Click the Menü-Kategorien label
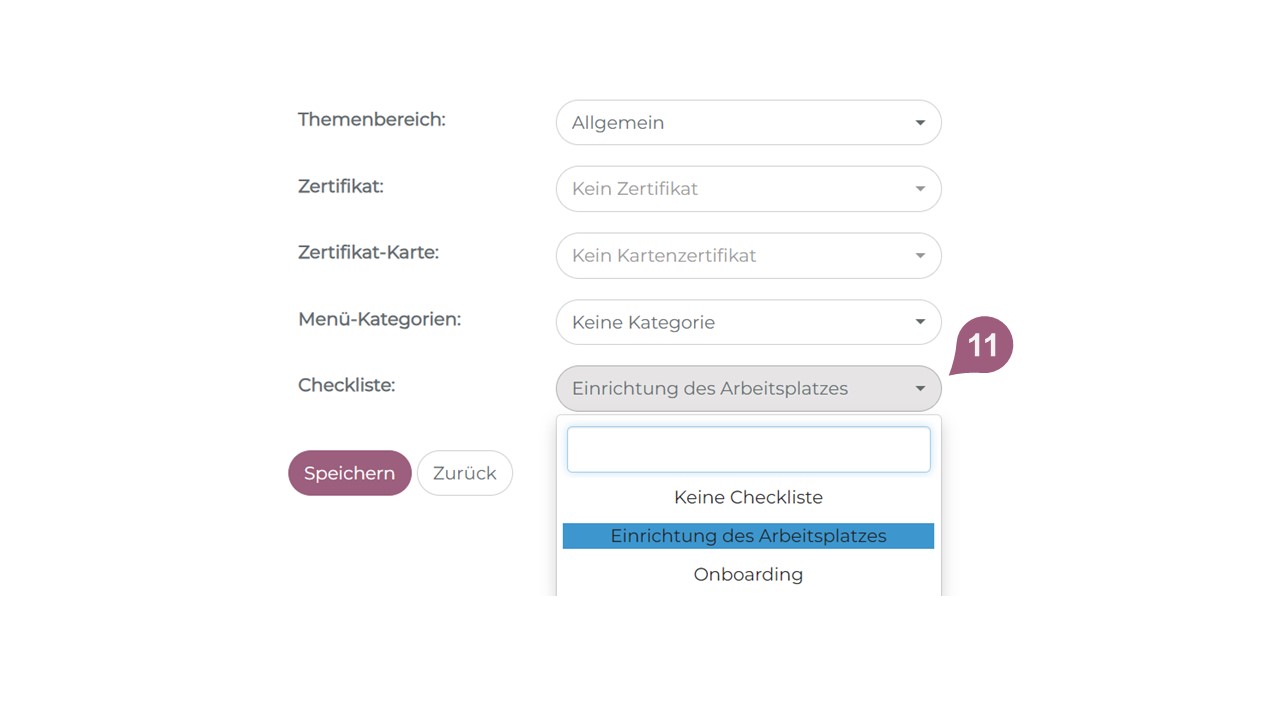This screenshot has width=1280, height=720. (x=379, y=320)
